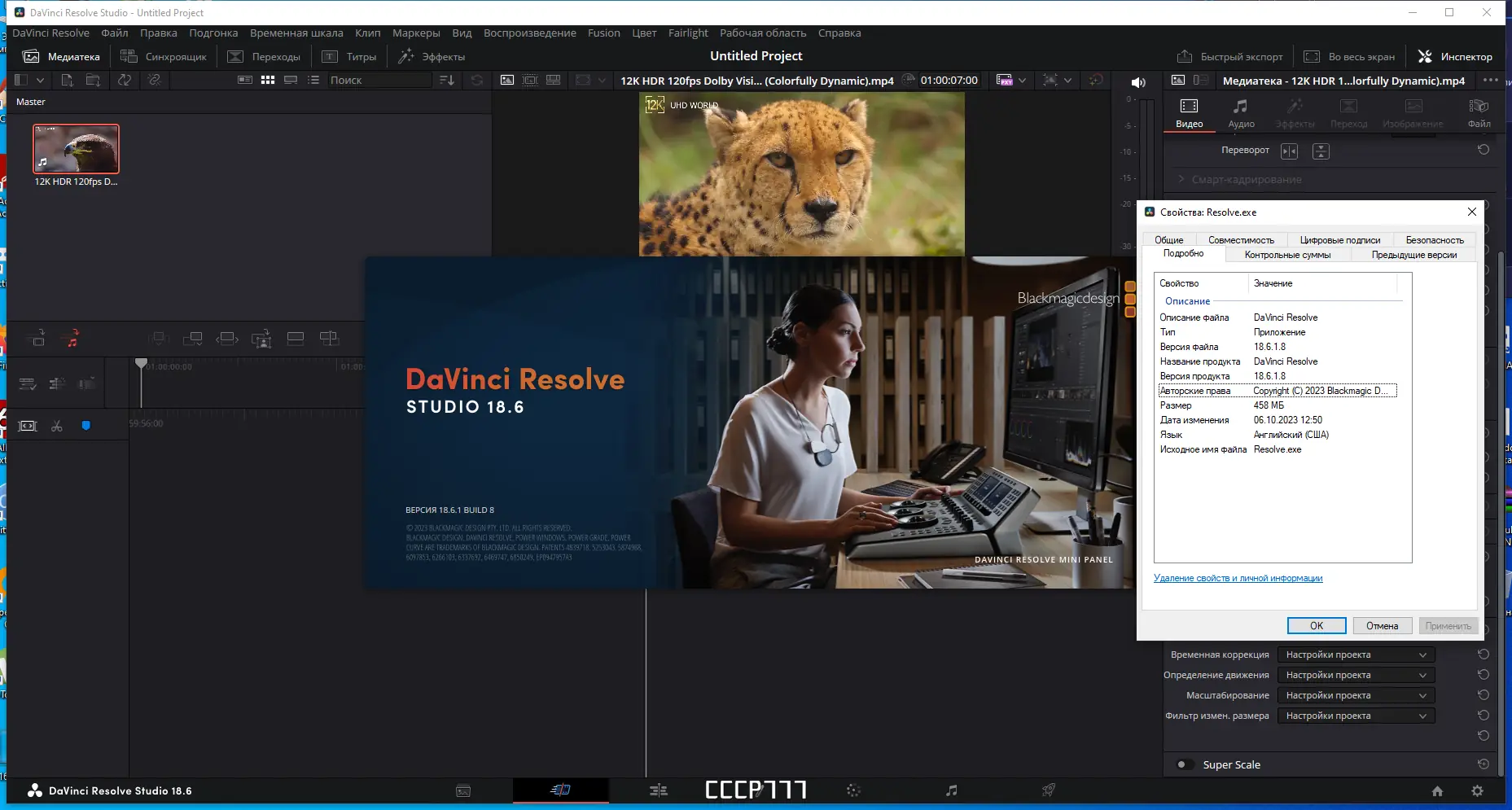
Task: Select the scissors cut tool on the timeline
Action: 57,425
